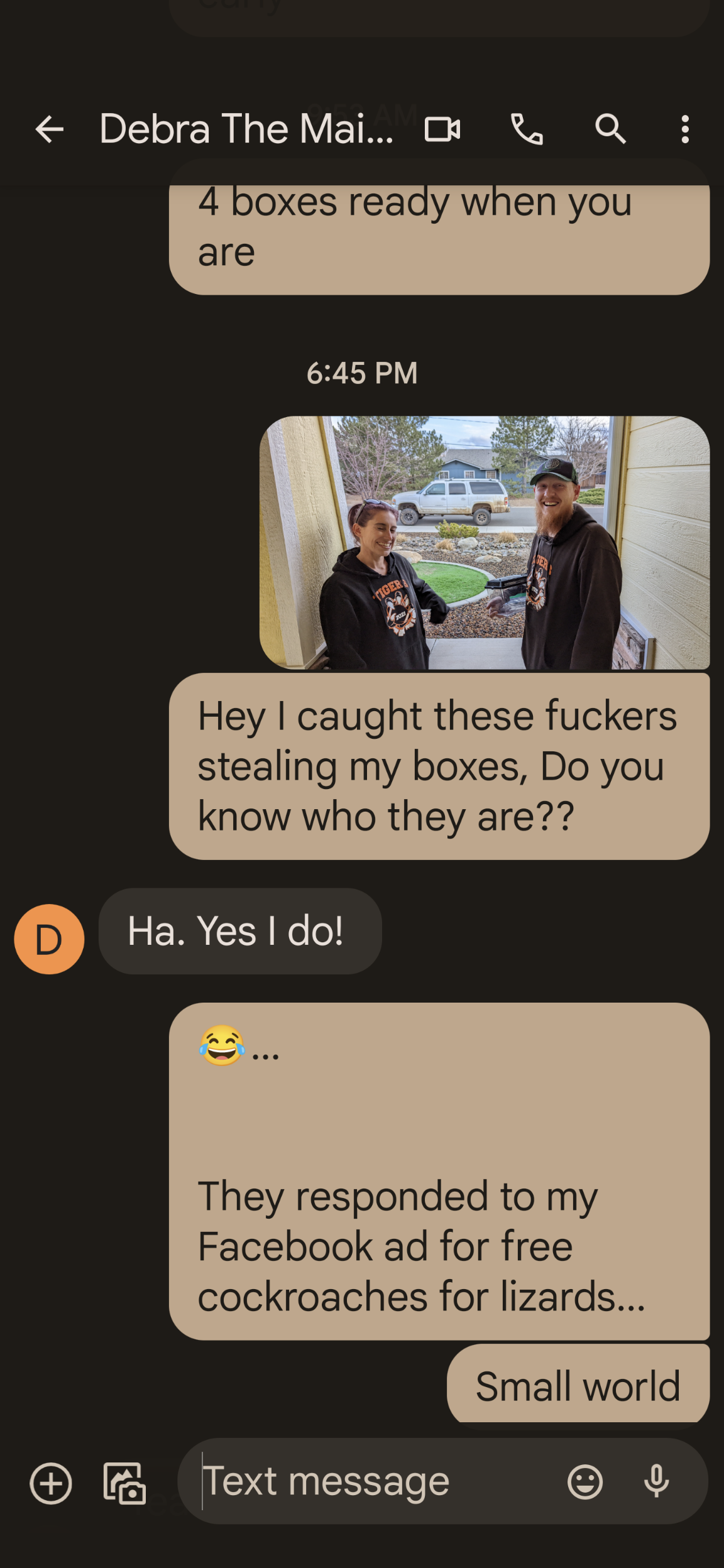Image resolution: width=724 pixels, height=1568 pixels.
Task: Open the three-dot overflow menu
Action: coord(685,129)
